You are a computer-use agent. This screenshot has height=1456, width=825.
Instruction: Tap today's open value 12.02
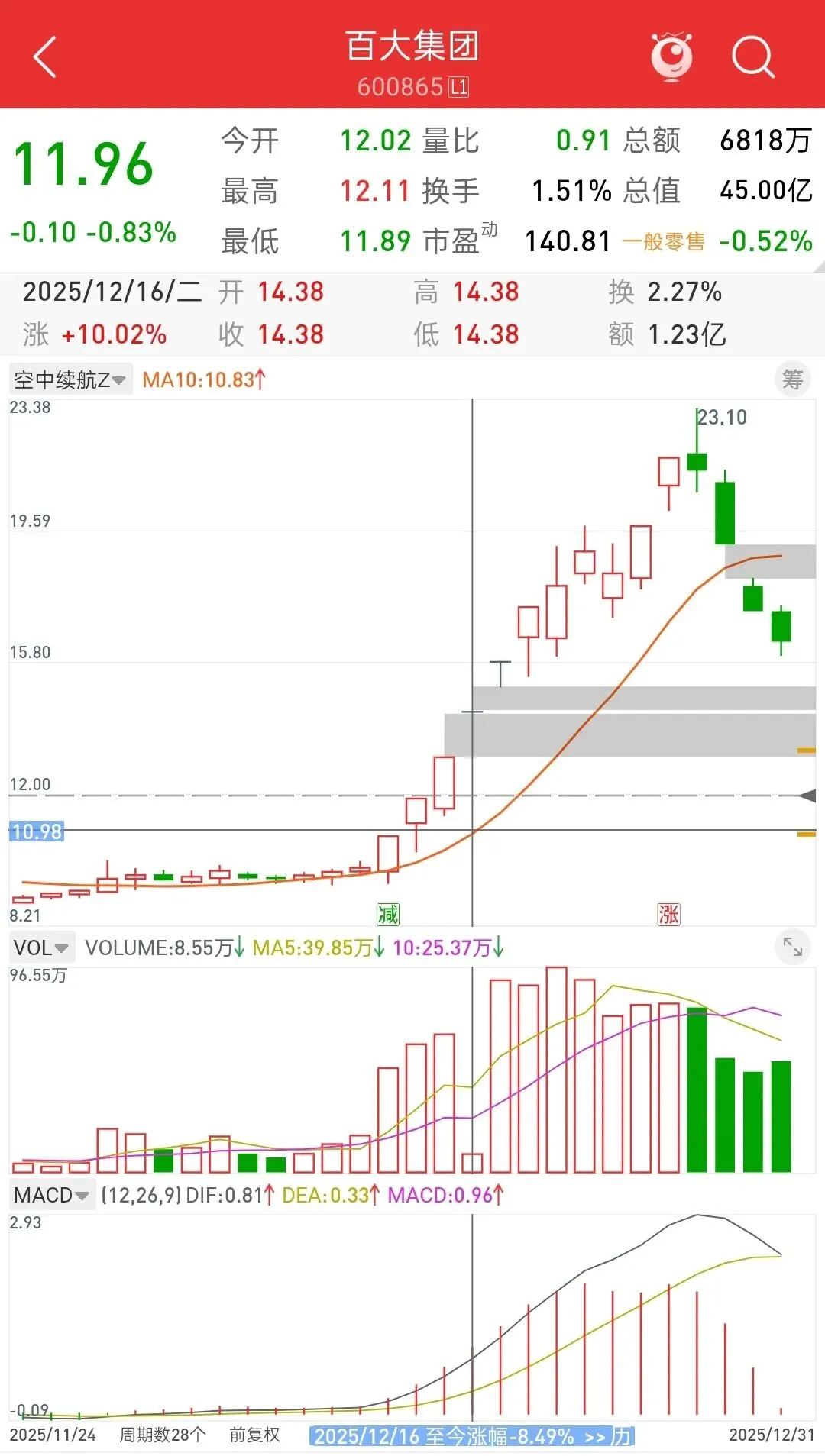click(375, 140)
